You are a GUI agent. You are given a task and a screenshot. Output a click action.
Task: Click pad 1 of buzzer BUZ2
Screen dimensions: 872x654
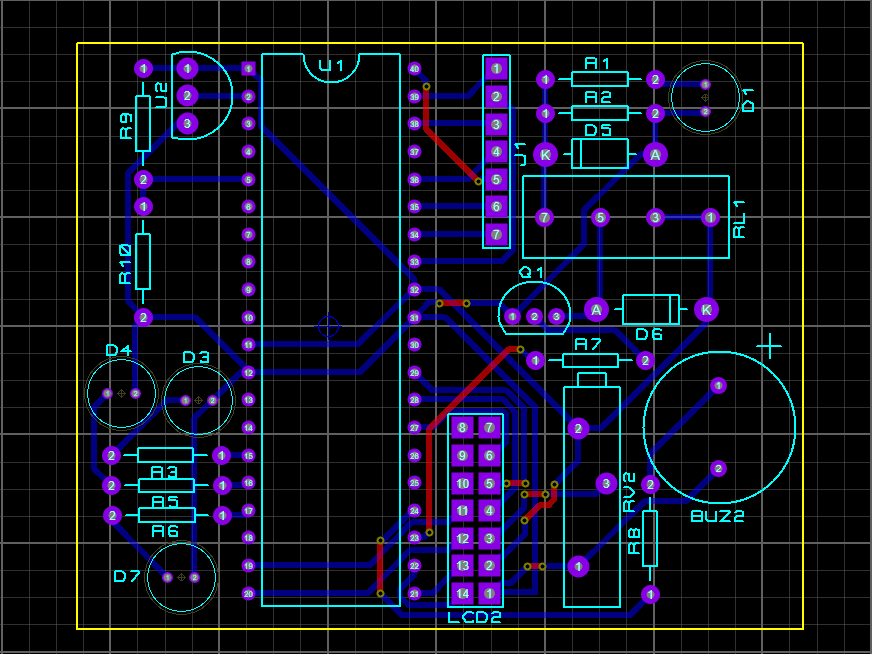719,385
